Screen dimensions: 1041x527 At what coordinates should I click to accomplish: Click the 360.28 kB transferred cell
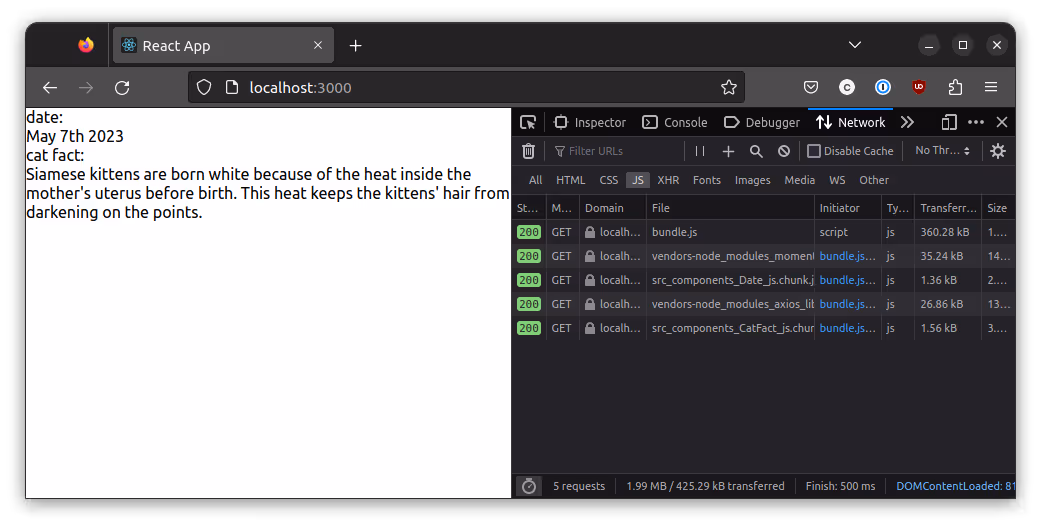[947, 232]
